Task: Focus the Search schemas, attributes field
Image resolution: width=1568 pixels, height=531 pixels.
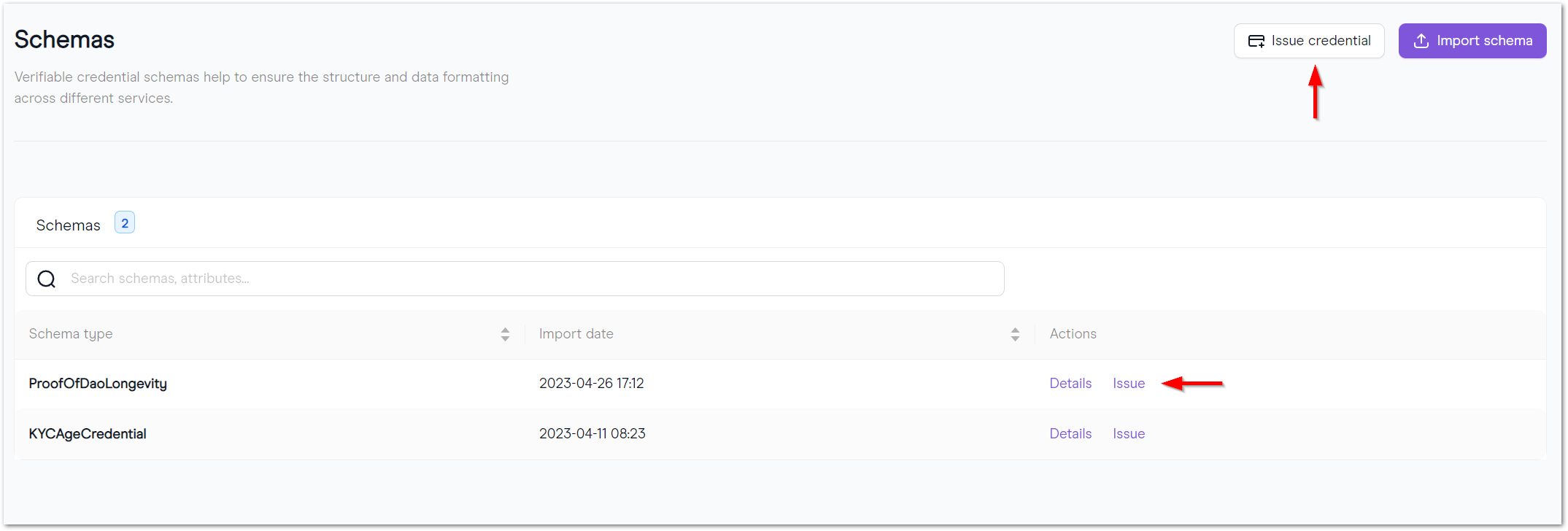Action: pos(515,279)
